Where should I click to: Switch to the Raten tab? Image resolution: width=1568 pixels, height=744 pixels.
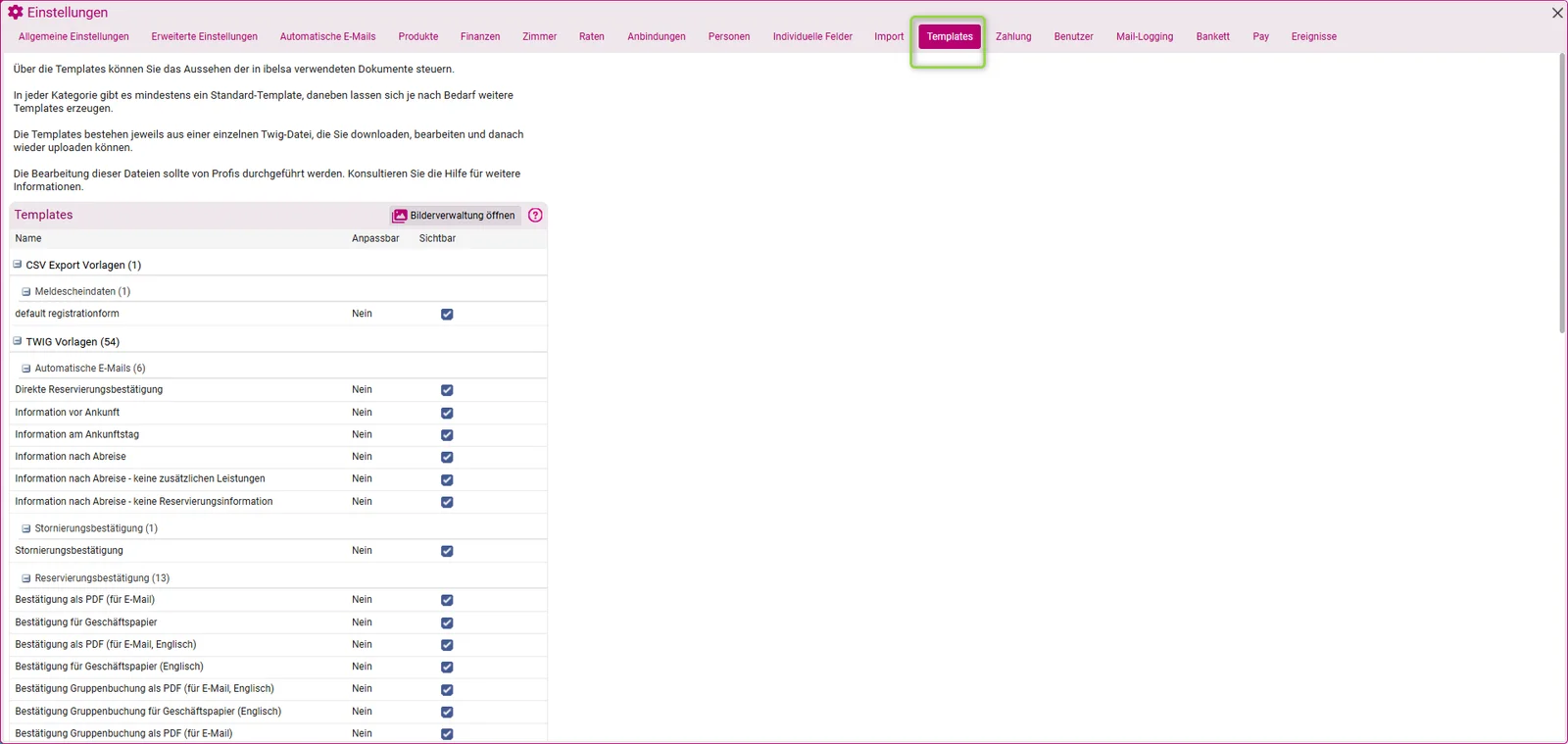592,37
